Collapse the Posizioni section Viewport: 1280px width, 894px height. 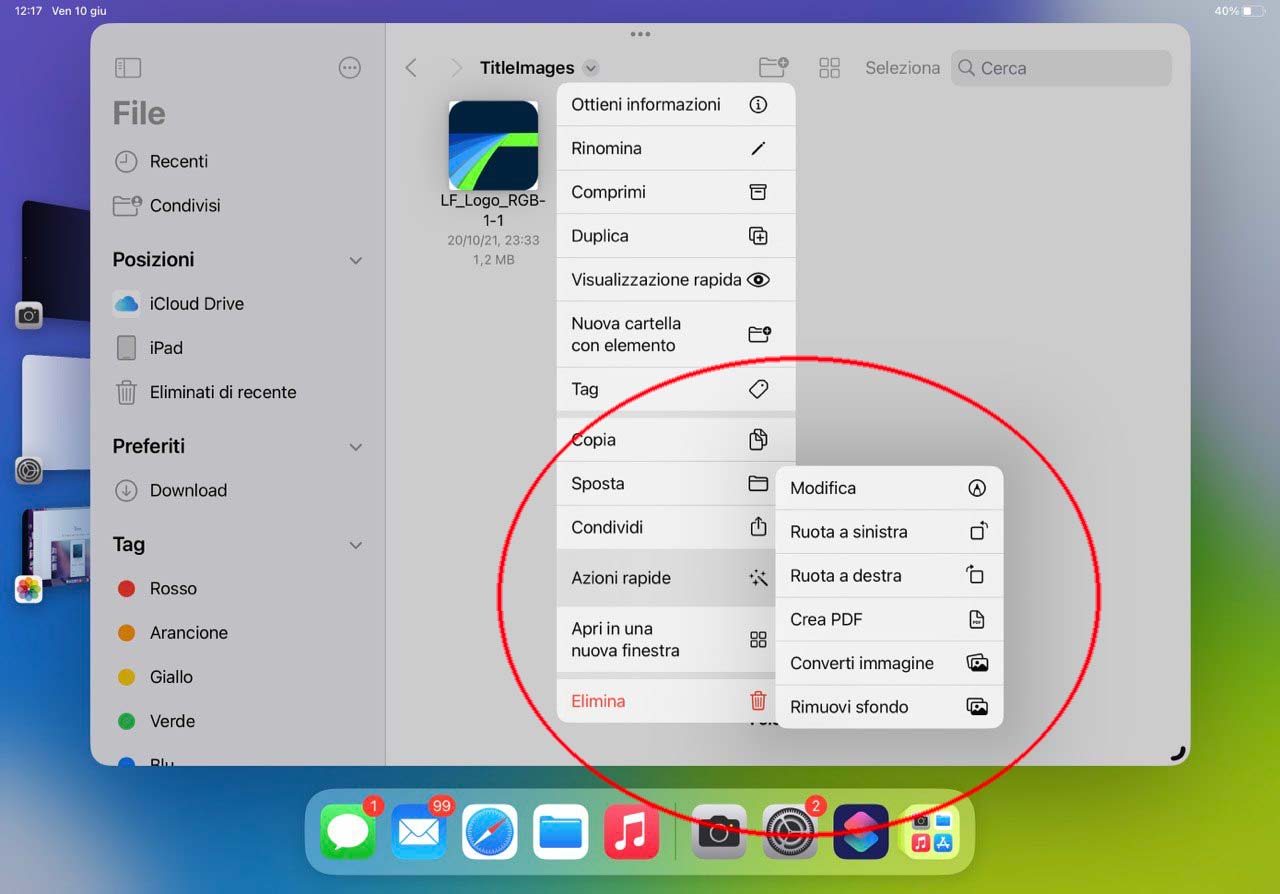[x=355, y=260]
